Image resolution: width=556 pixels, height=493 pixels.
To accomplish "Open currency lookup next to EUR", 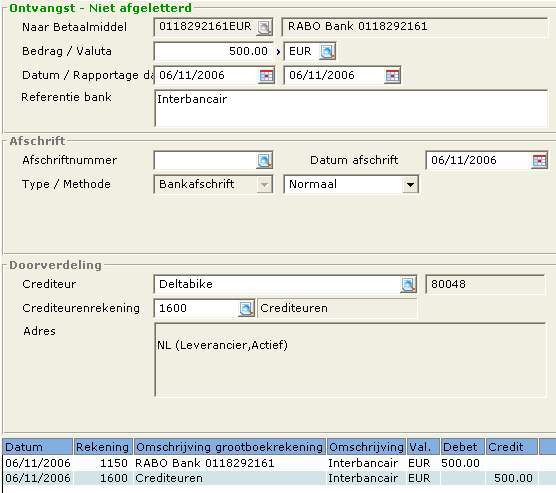I will point(327,51).
